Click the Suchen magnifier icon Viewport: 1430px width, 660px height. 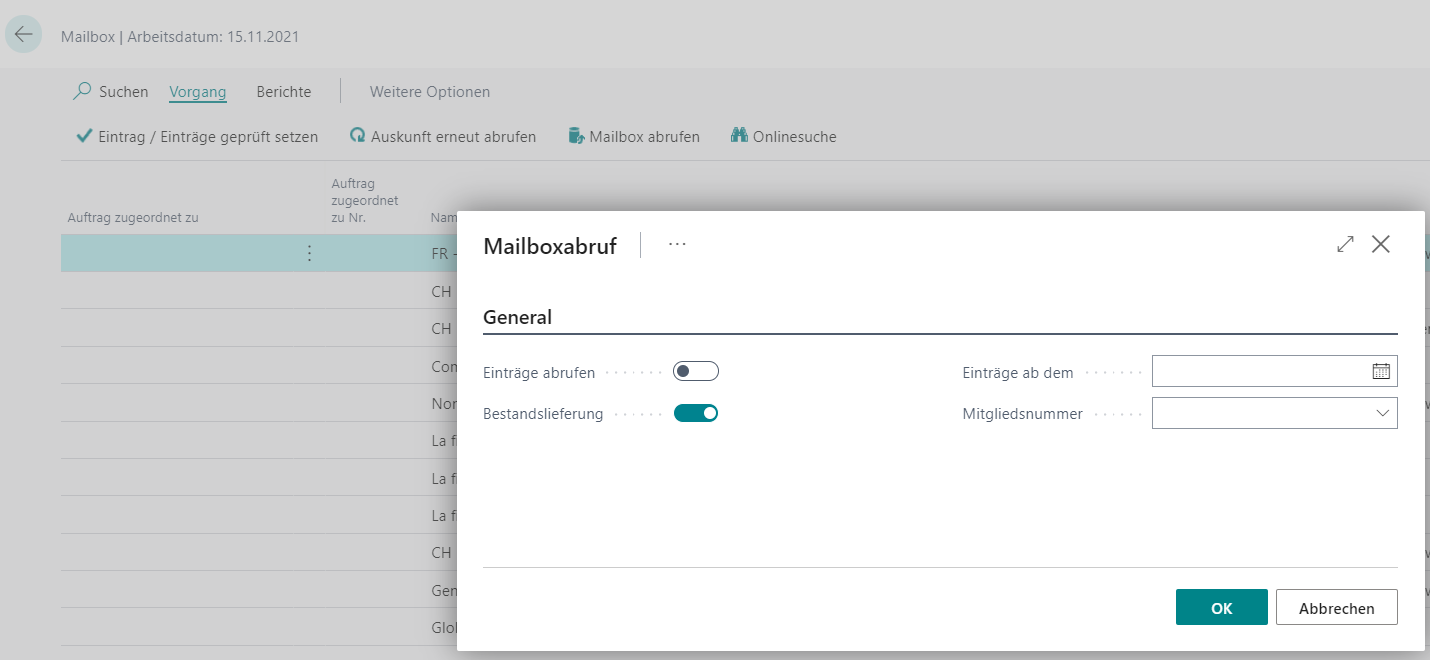(83, 92)
